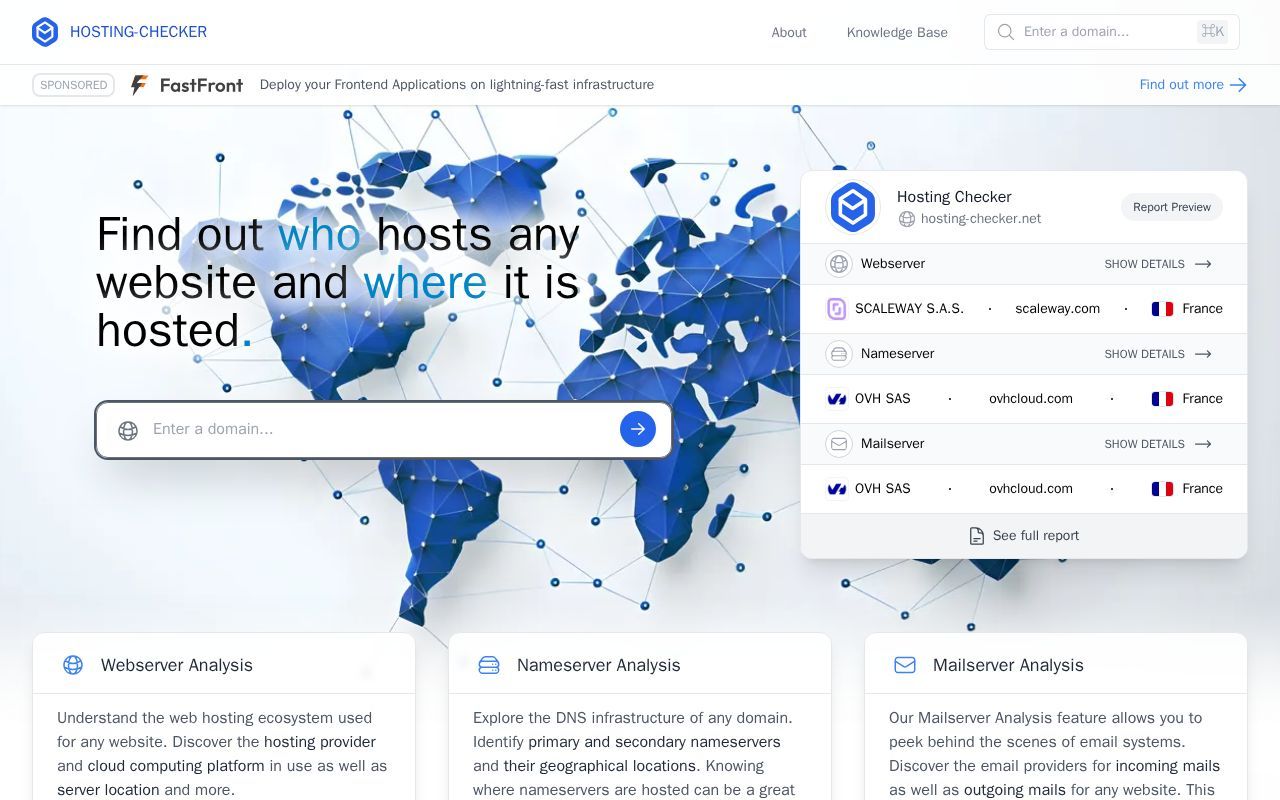Click the Find out more link
Viewport: 1280px width, 800px height.
pyautogui.click(x=1181, y=85)
